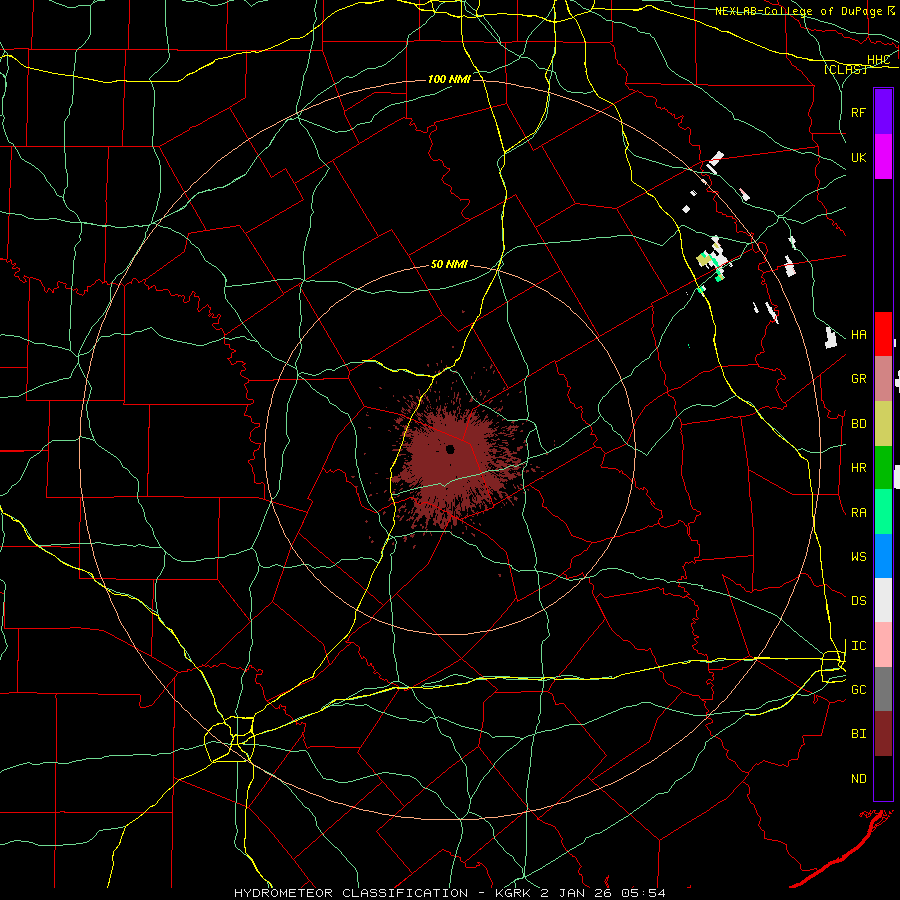The height and width of the screenshot is (900, 900).
Task: Click the brown BI legend swatch
Action: pyautogui.click(x=883, y=734)
